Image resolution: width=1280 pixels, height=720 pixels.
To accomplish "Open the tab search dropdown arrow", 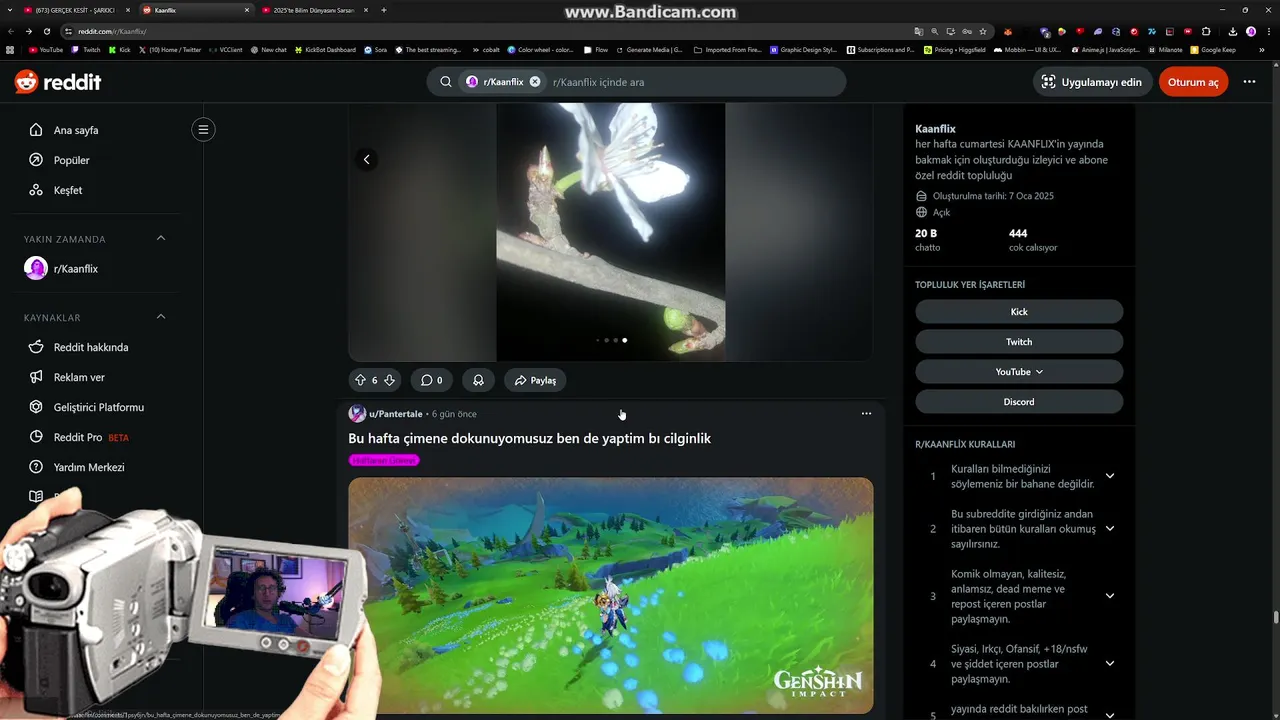I will coord(9,10).
